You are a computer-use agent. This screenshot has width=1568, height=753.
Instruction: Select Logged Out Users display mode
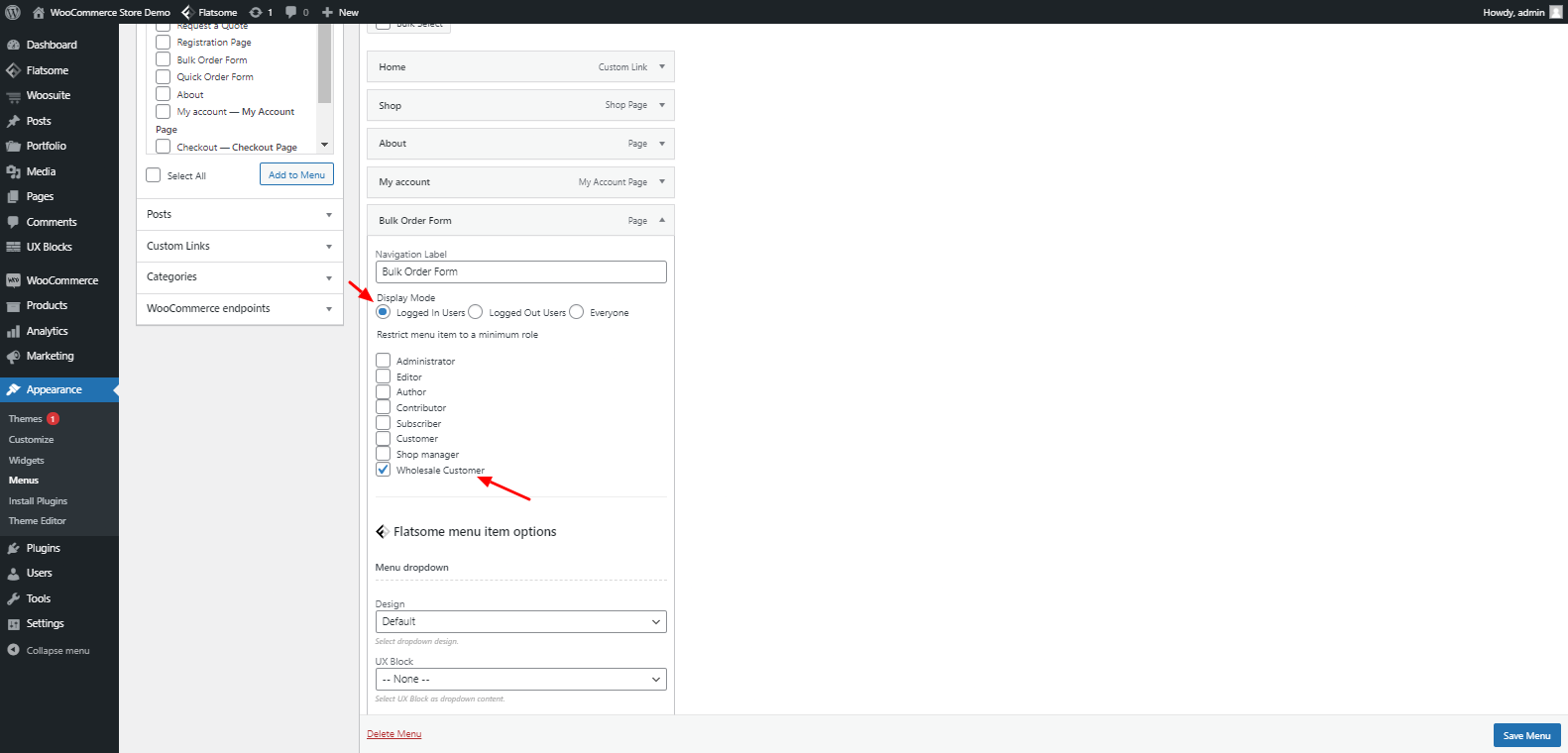coord(476,312)
